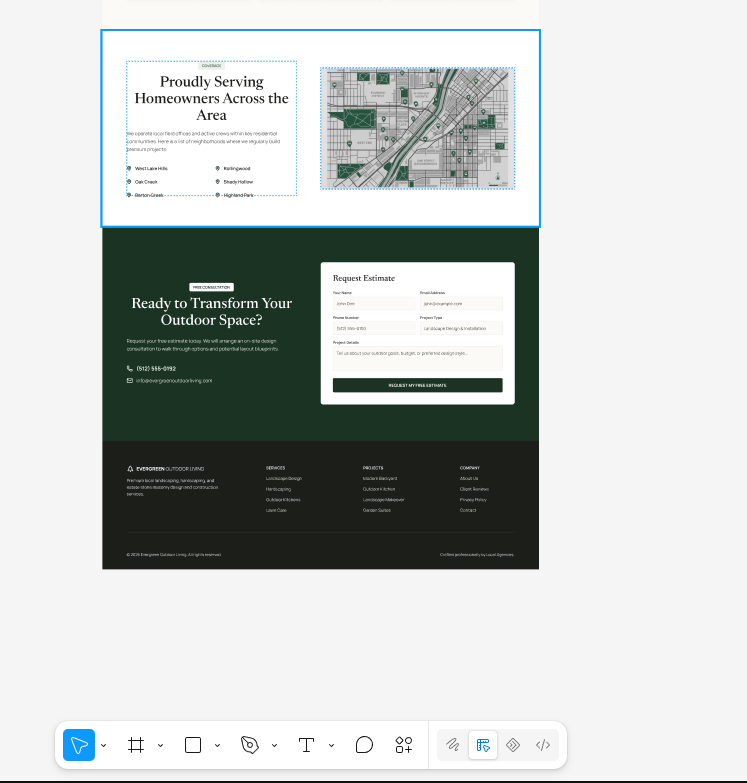The height and width of the screenshot is (783, 747).
Task: Select footer 'PROJECTS' column heading
Action: [373, 468]
